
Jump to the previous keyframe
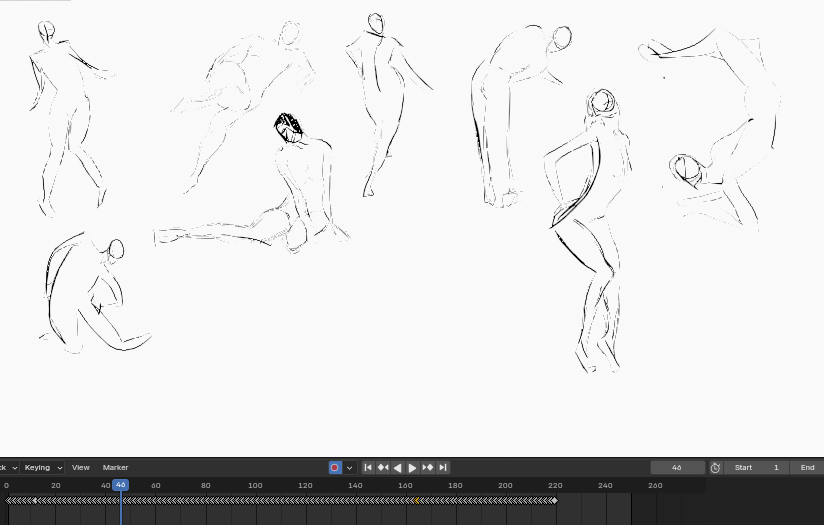[x=383, y=468]
